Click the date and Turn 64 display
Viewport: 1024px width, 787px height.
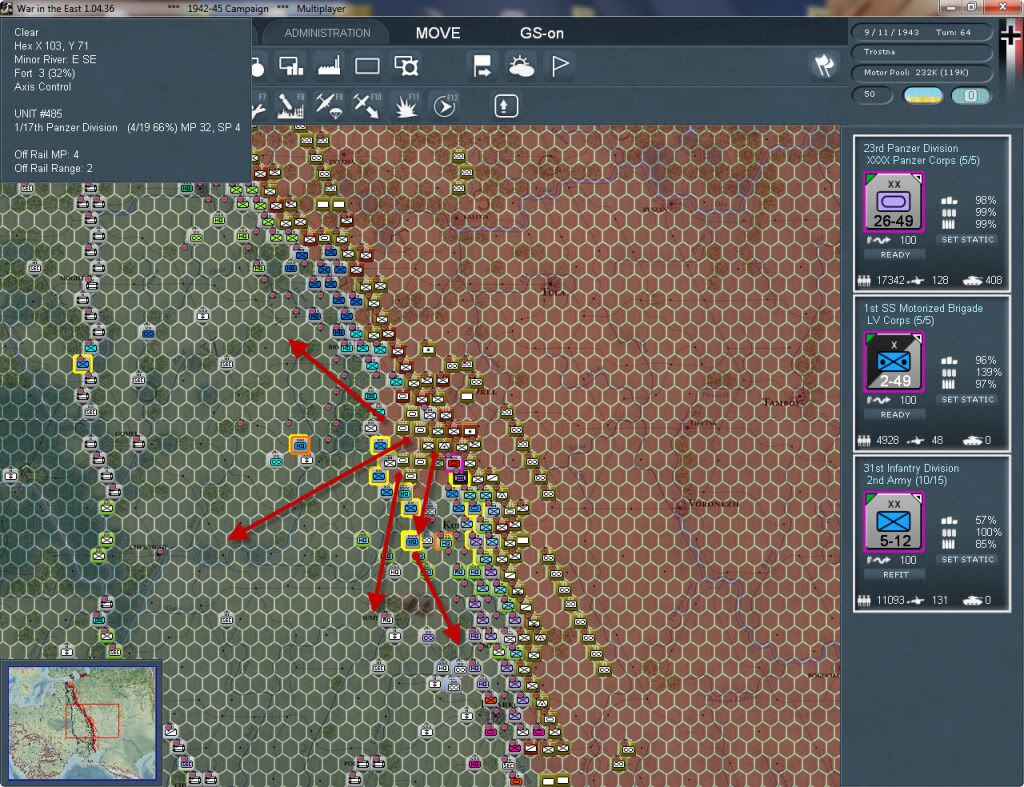[x=921, y=32]
